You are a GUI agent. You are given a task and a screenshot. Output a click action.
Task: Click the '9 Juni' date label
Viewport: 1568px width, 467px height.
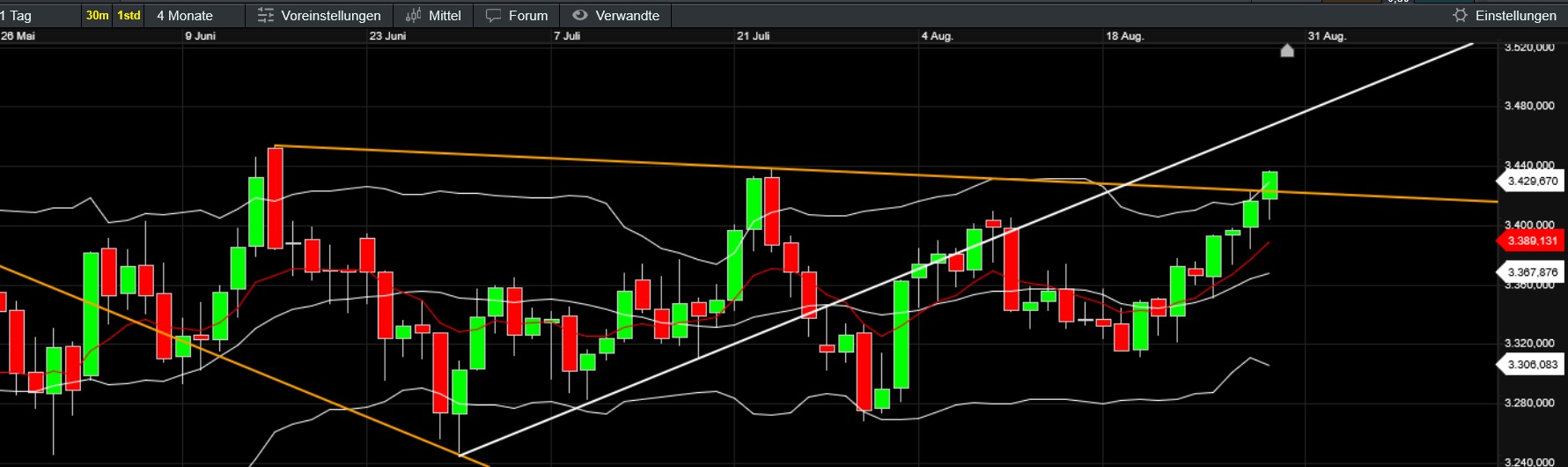(201, 36)
